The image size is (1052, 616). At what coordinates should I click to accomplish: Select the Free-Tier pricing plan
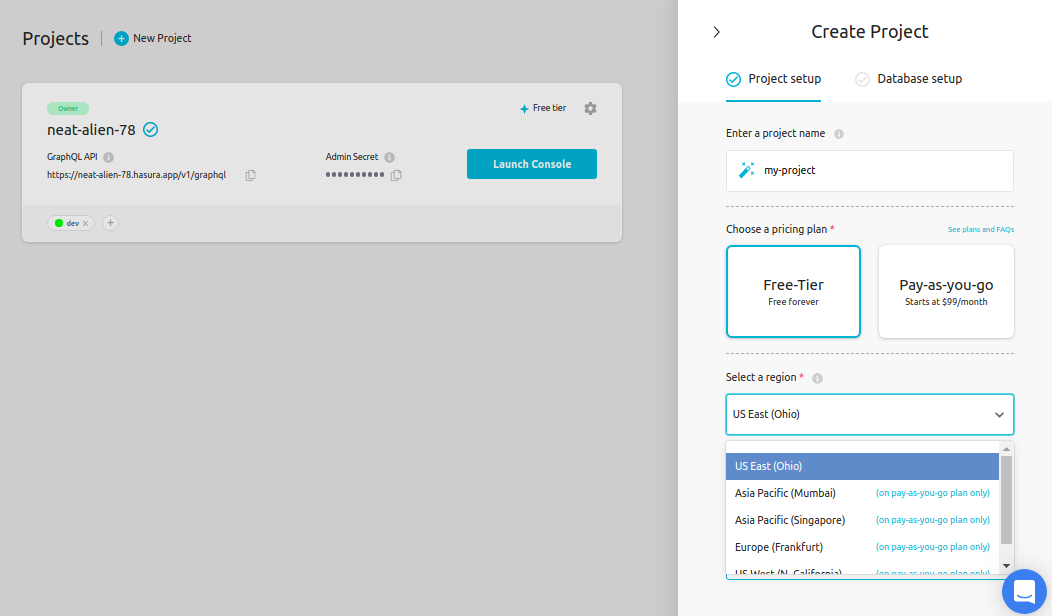pos(793,291)
